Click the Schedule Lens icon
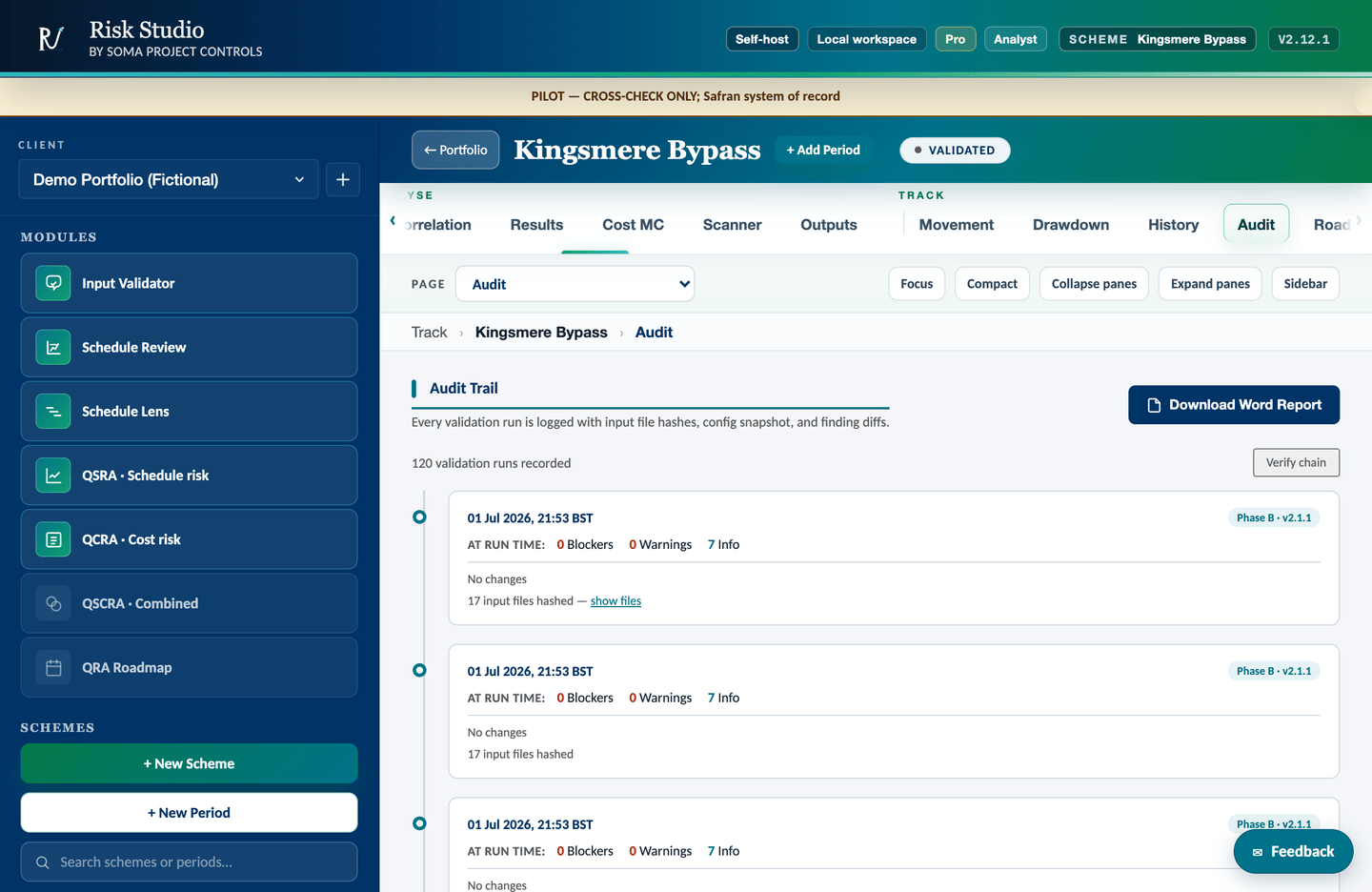 point(53,411)
